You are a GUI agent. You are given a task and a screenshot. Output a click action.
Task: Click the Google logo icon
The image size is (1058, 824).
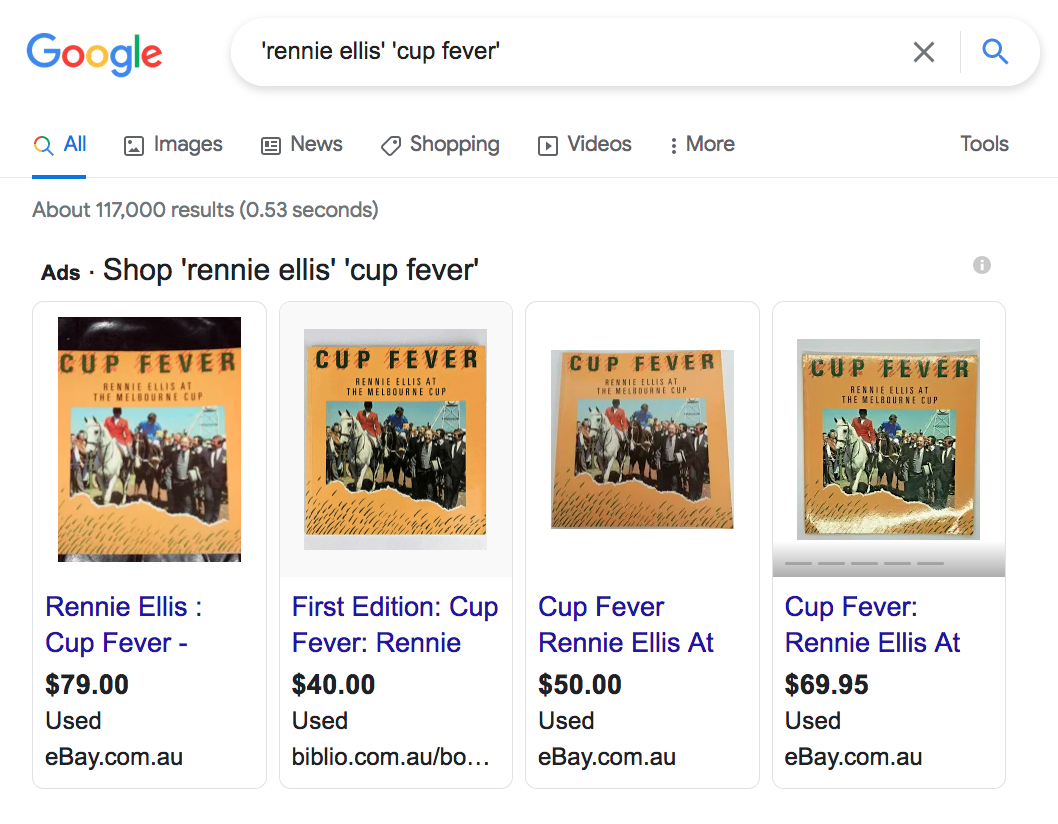tap(94, 55)
